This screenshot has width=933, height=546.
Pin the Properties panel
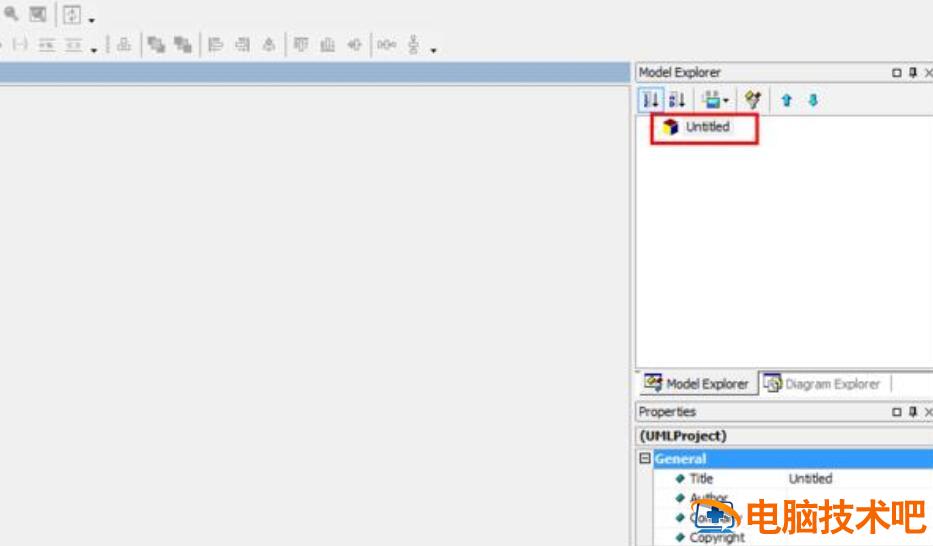click(913, 412)
